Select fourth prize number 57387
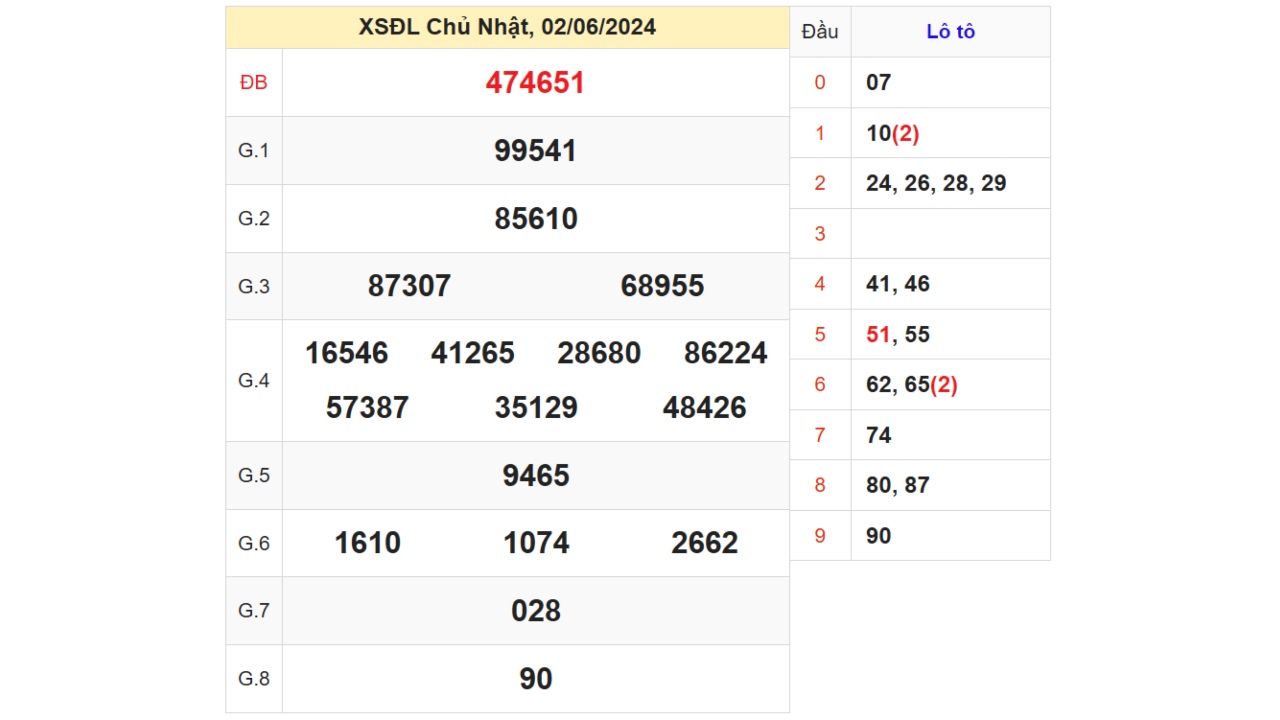 (367, 408)
